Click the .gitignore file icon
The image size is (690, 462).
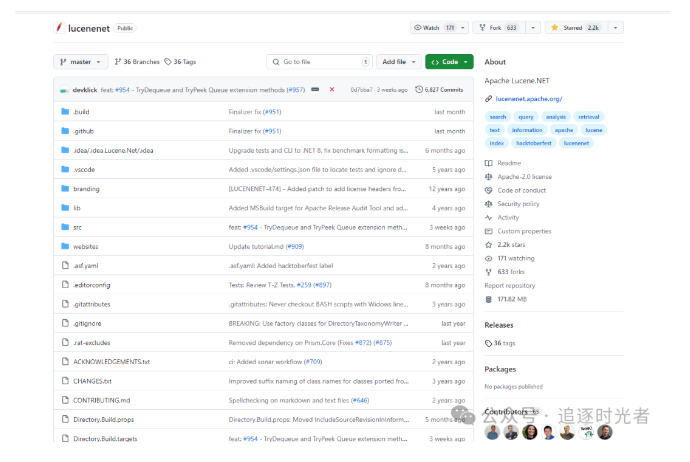[65, 323]
